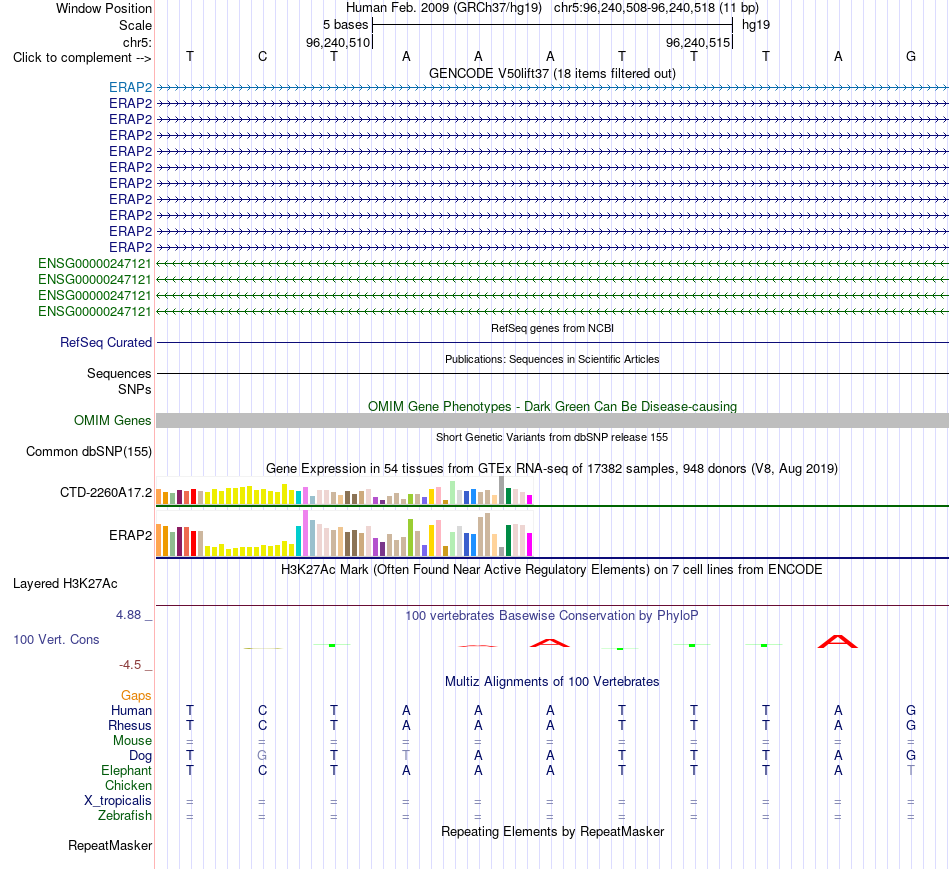950x869 pixels.
Task: Click the Common dbSNP(155) track label
Action: click(88, 451)
